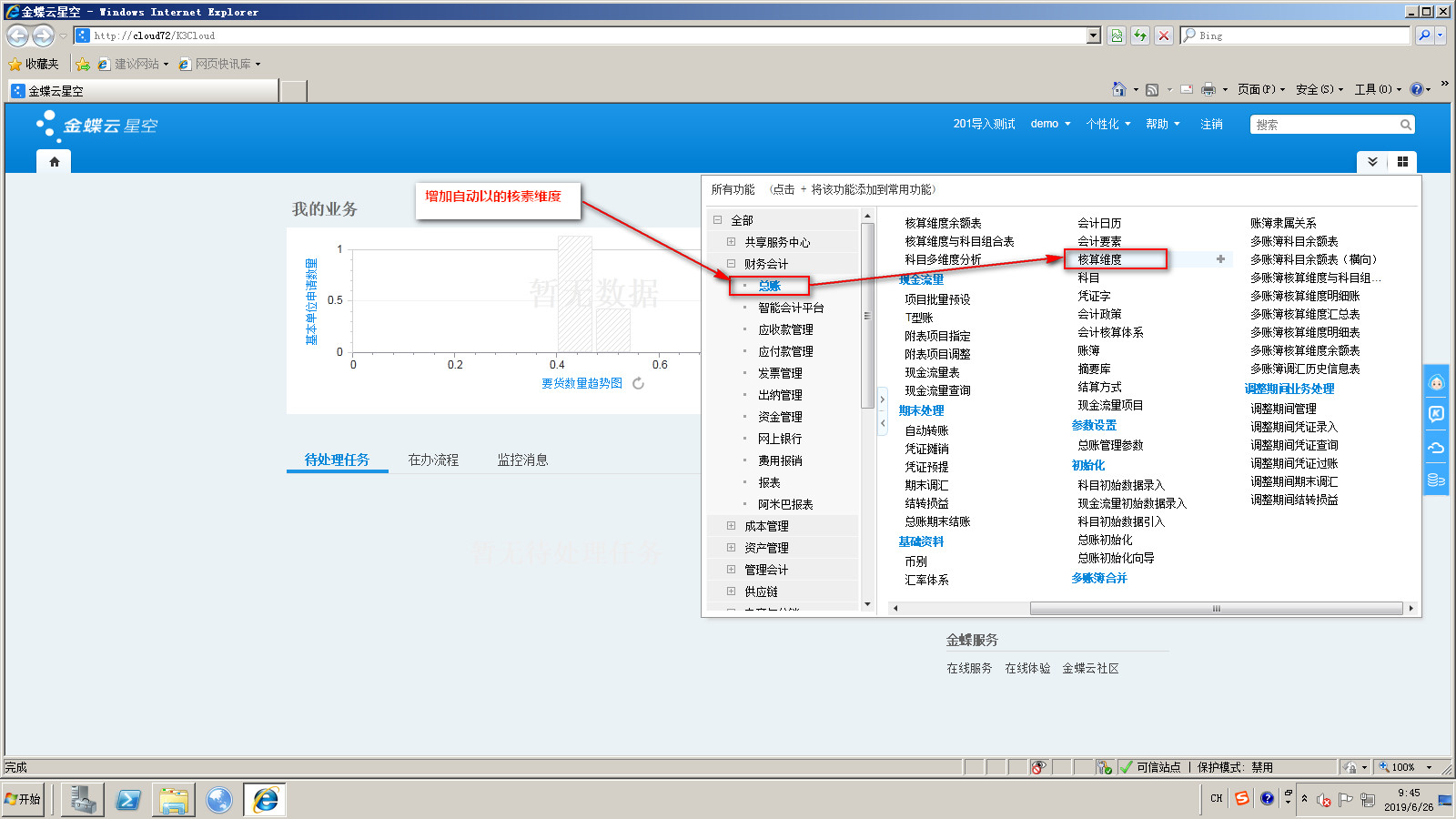Expand the 成本管理 tree node

coord(731,526)
